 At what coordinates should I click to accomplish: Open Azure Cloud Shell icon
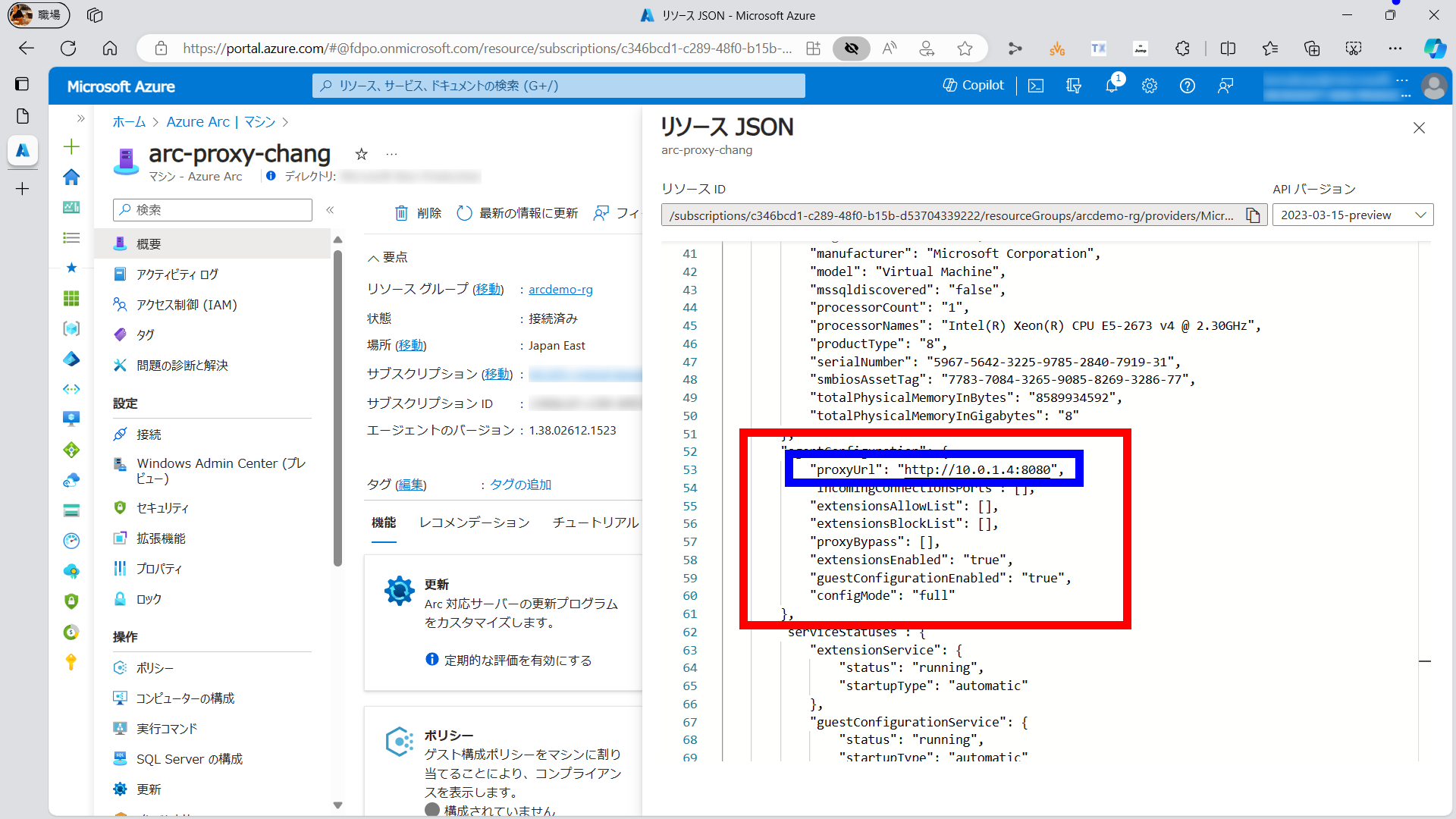pos(1036,86)
